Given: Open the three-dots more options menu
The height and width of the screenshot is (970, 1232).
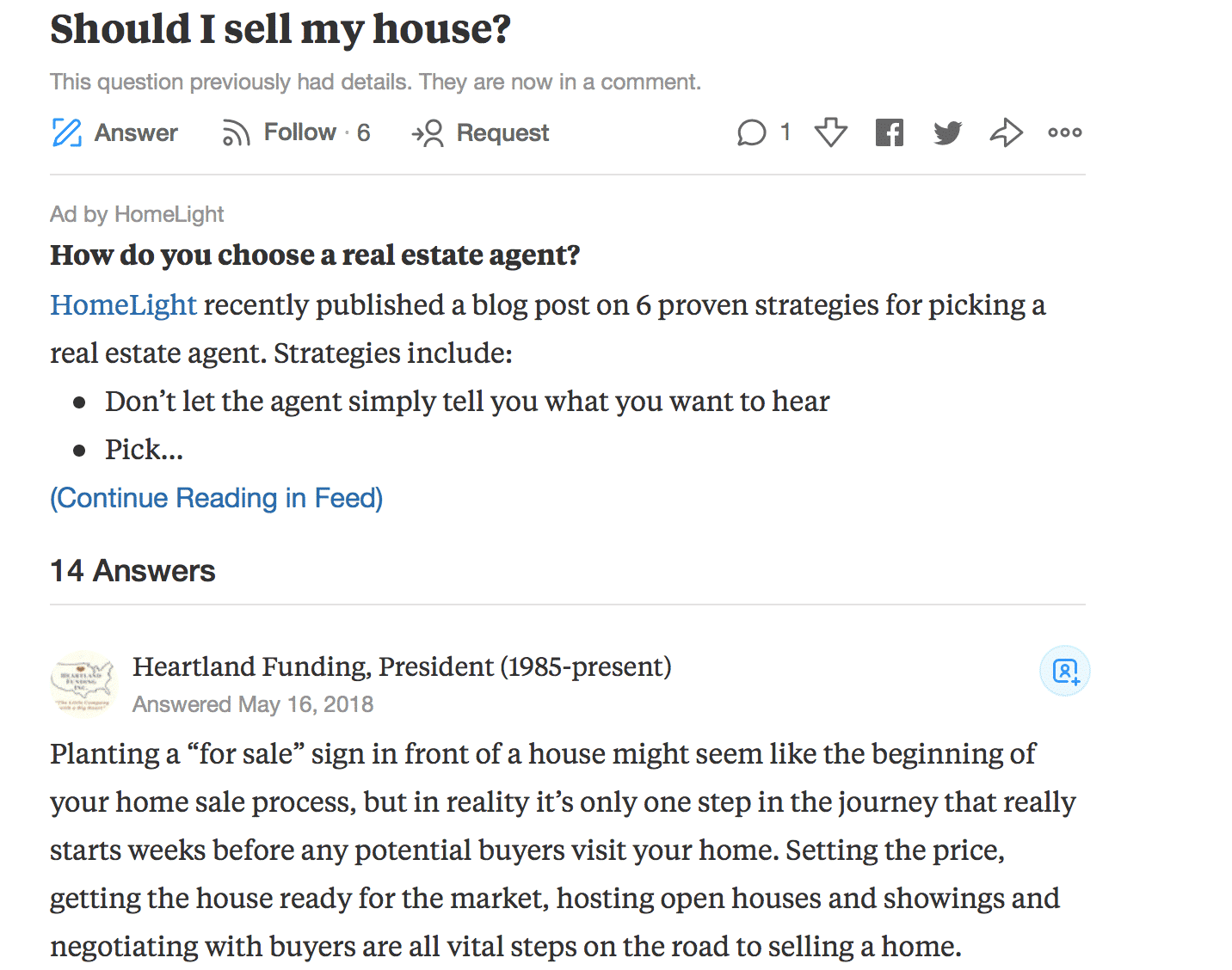Looking at the screenshot, I should 1065,132.
